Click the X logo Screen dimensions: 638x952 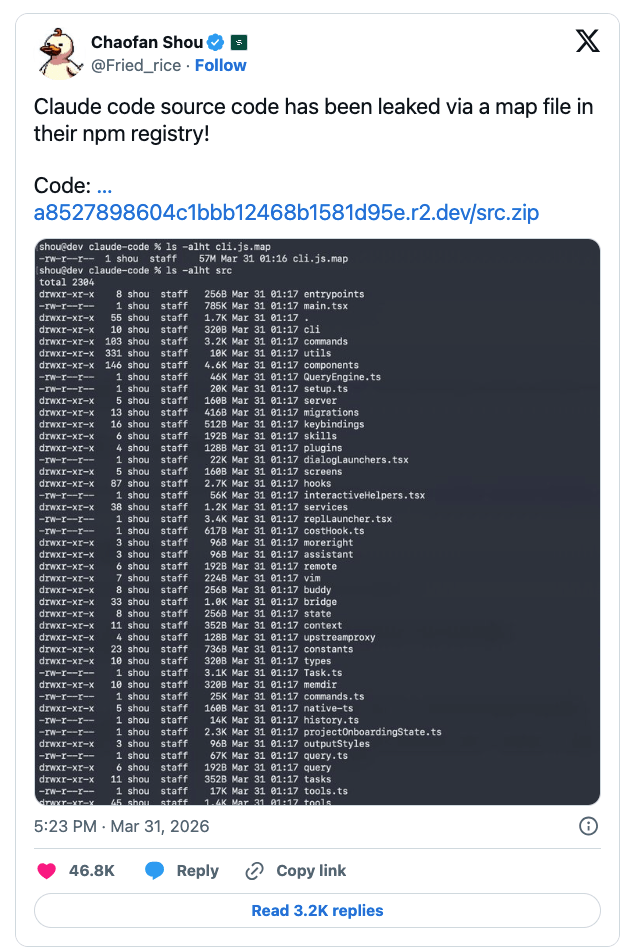click(588, 41)
